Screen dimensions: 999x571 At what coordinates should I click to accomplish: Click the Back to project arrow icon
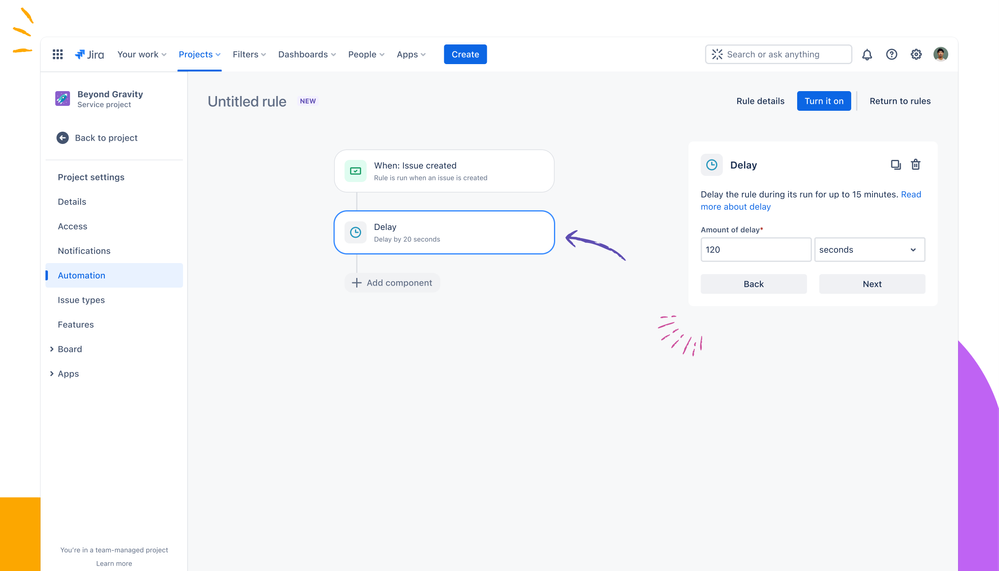point(62,138)
